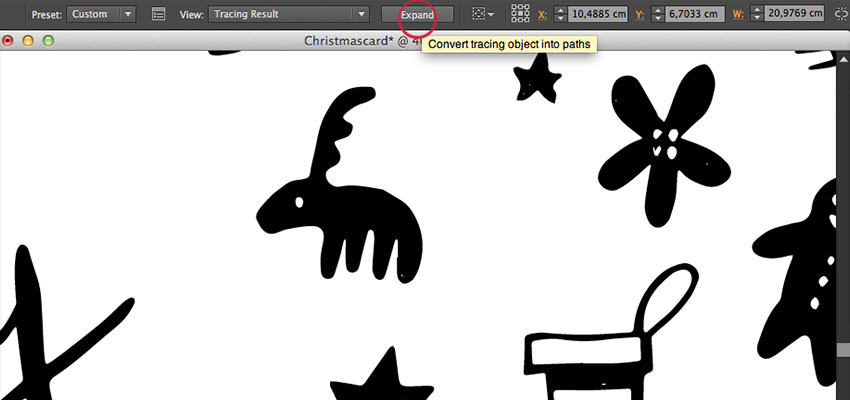Click the View: label text
This screenshot has height=400, width=850.
coord(191,15)
